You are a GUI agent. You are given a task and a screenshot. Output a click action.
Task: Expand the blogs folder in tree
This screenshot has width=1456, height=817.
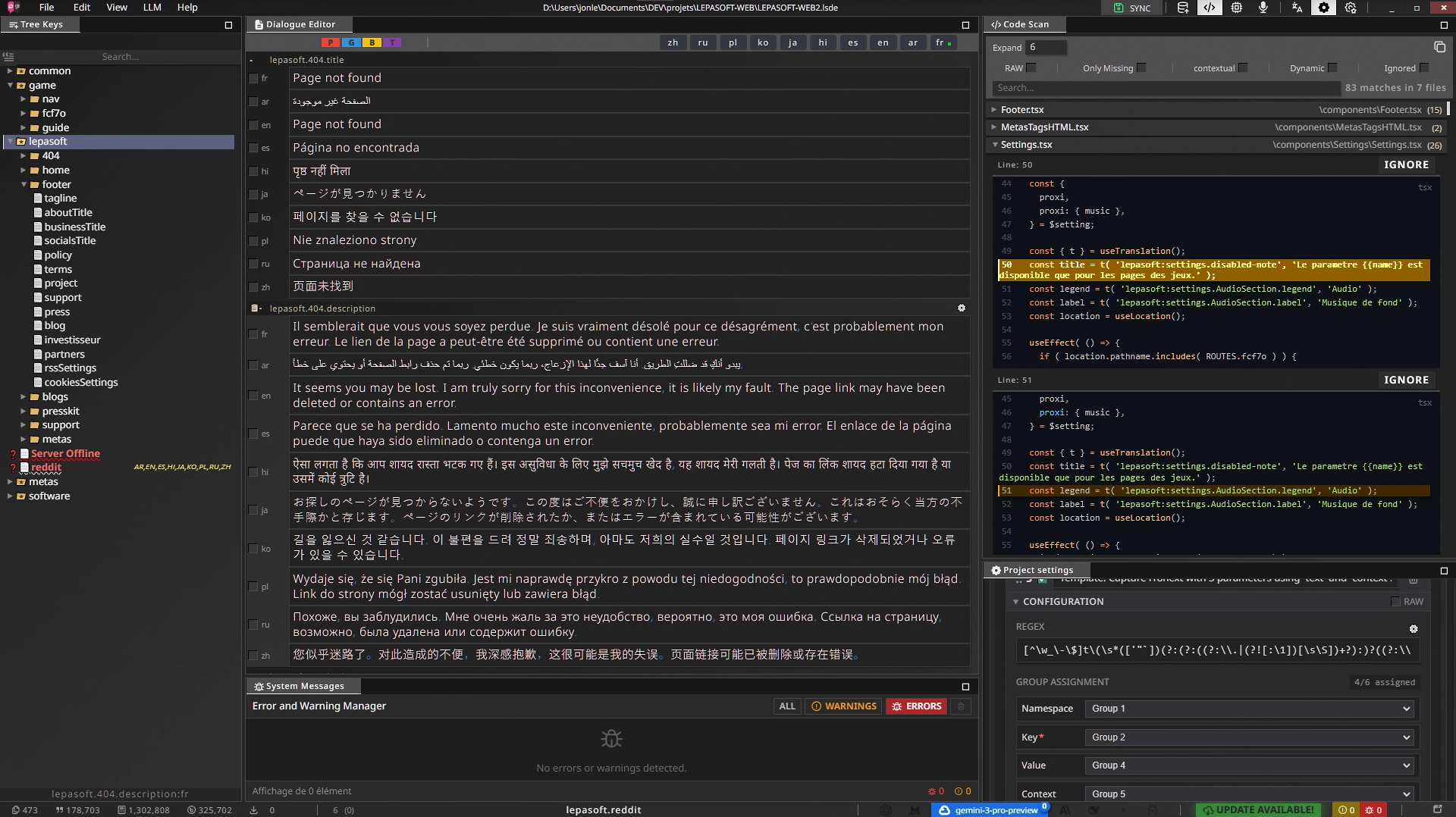[x=24, y=397]
